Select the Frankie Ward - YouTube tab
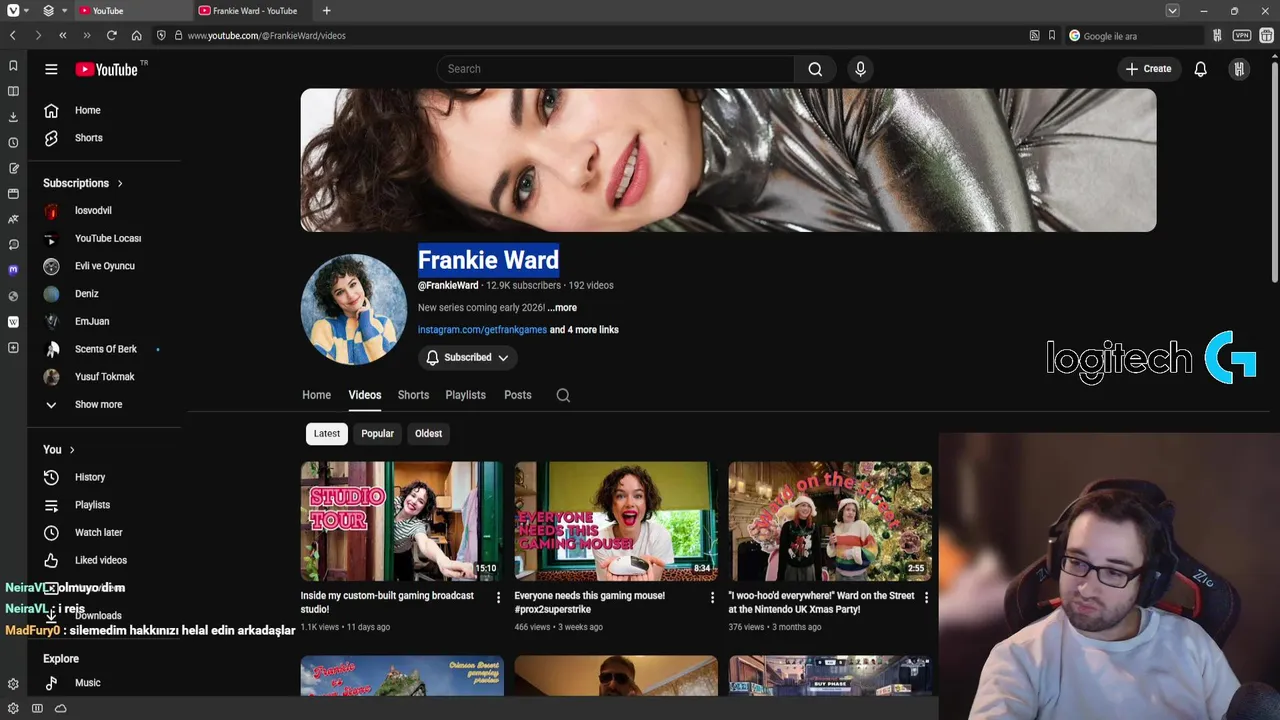 click(x=252, y=11)
